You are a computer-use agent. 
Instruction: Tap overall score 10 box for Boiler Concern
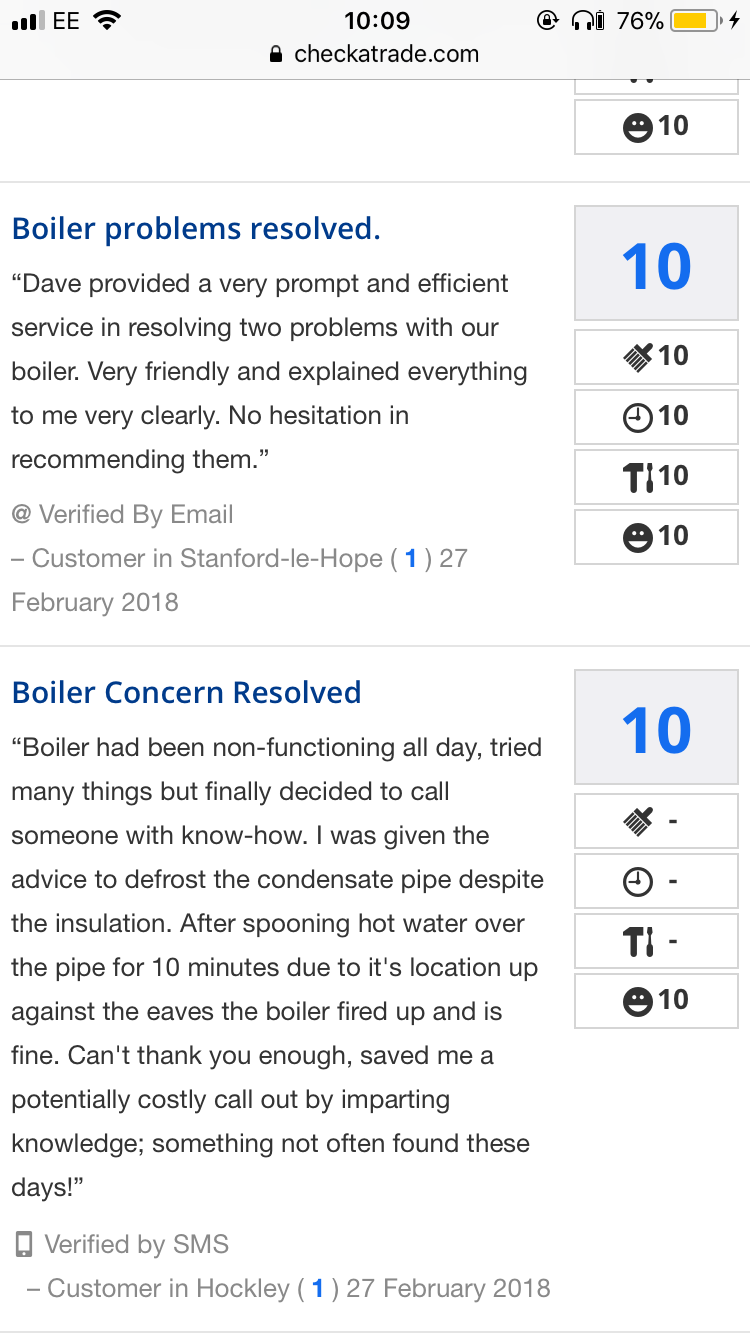click(x=656, y=729)
